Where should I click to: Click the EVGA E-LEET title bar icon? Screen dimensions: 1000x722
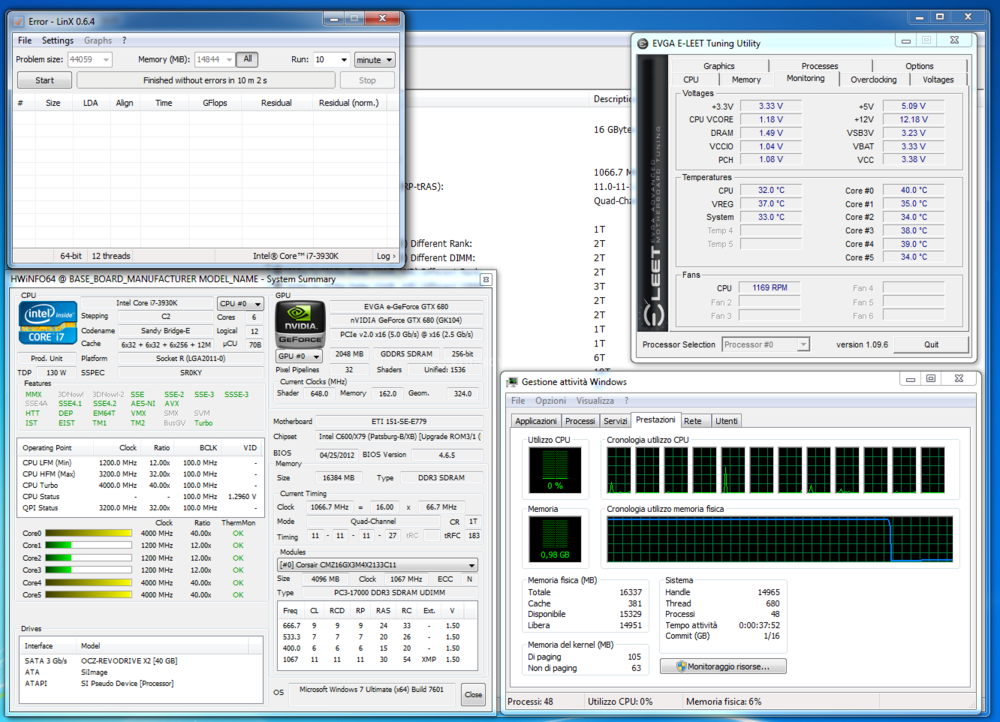[x=643, y=43]
